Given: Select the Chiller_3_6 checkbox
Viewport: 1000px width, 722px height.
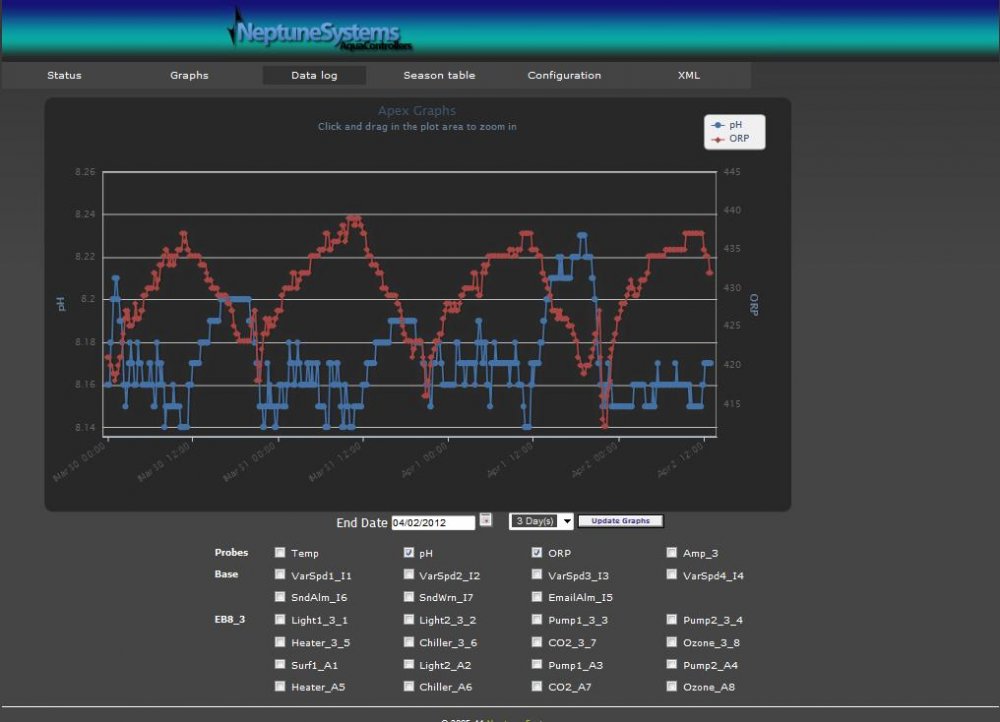Looking at the screenshot, I should coord(409,642).
